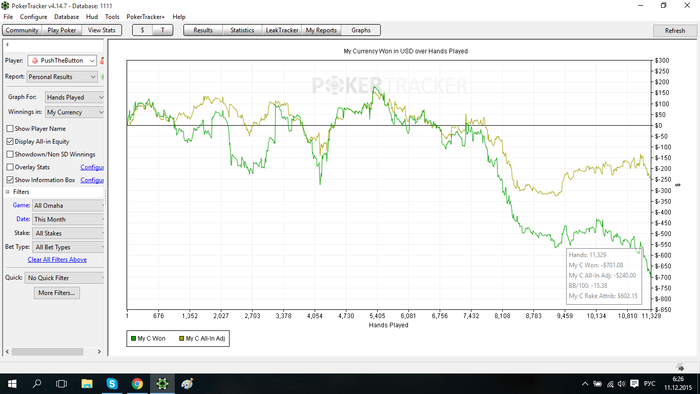The height and width of the screenshot is (394, 700).
Task: Open the Date filter dropdown
Action: (x=68, y=220)
